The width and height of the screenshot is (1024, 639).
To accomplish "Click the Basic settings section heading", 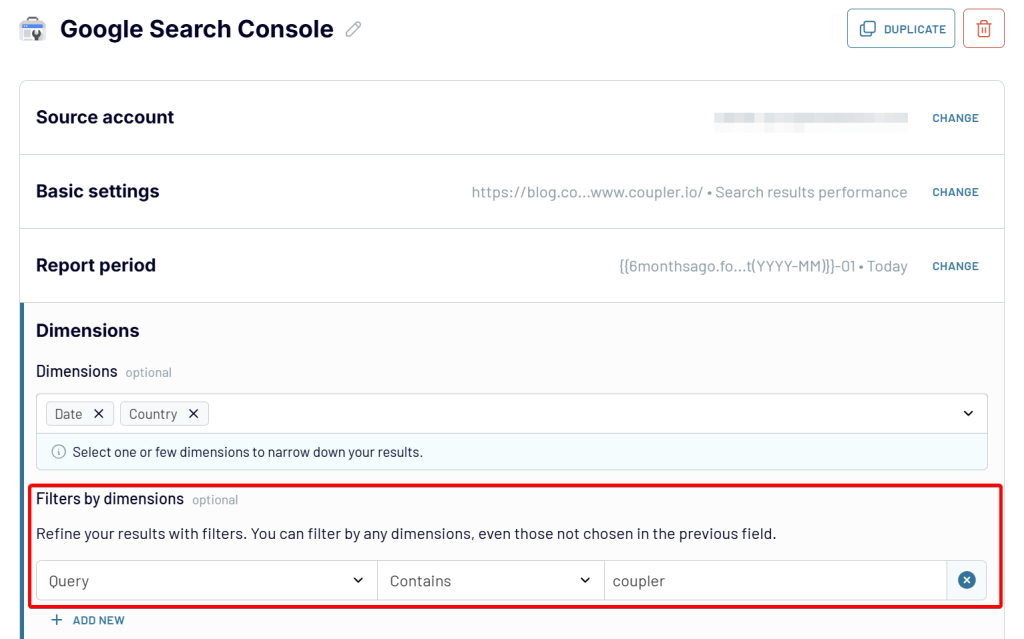I will click(97, 191).
